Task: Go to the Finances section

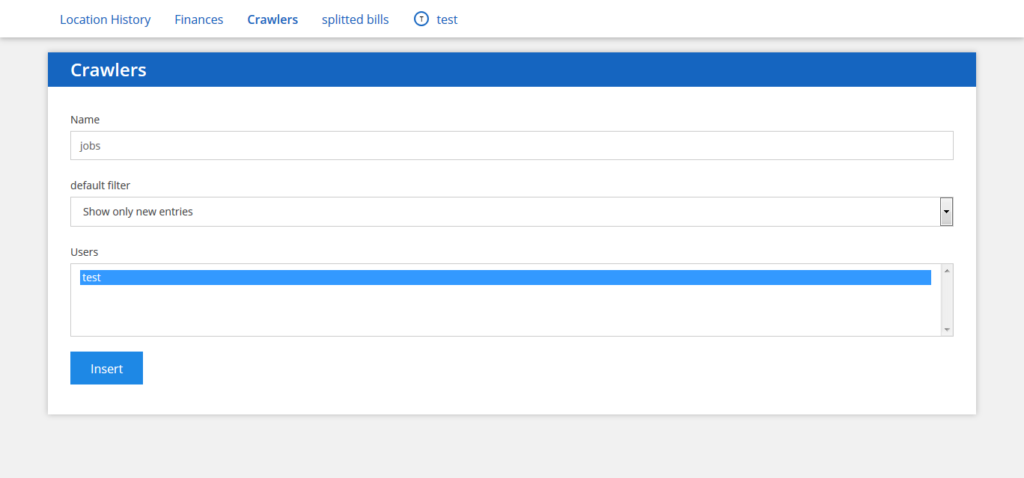Action: point(199,19)
